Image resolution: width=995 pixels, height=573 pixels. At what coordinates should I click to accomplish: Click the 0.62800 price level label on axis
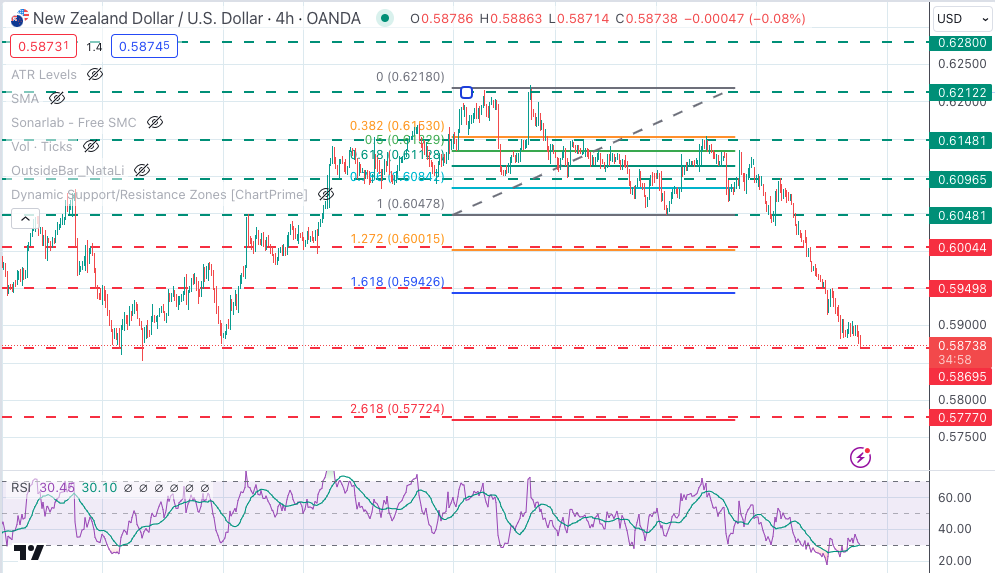coord(960,43)
